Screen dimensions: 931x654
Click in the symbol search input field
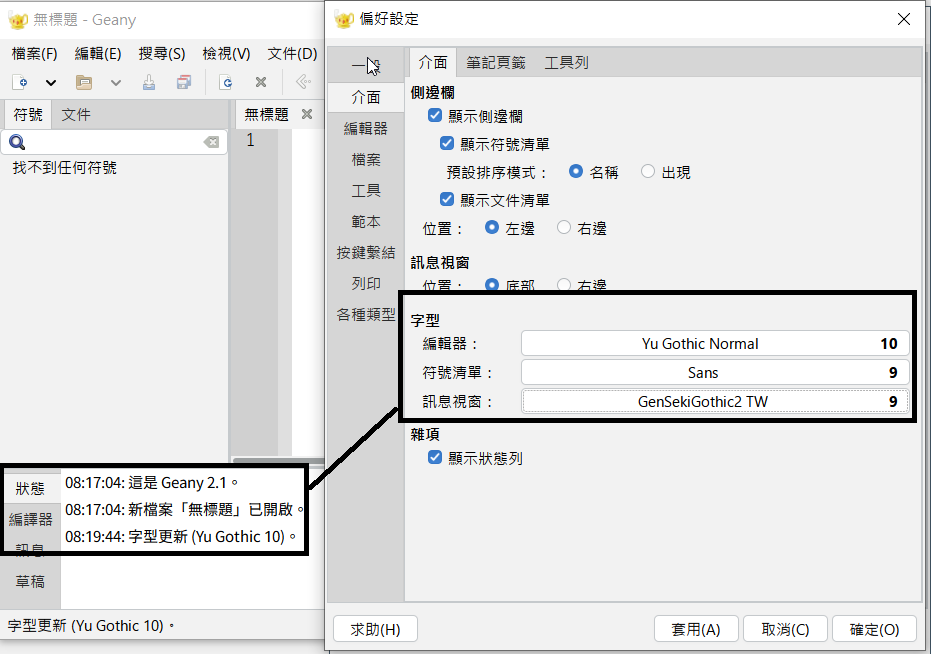110,143
